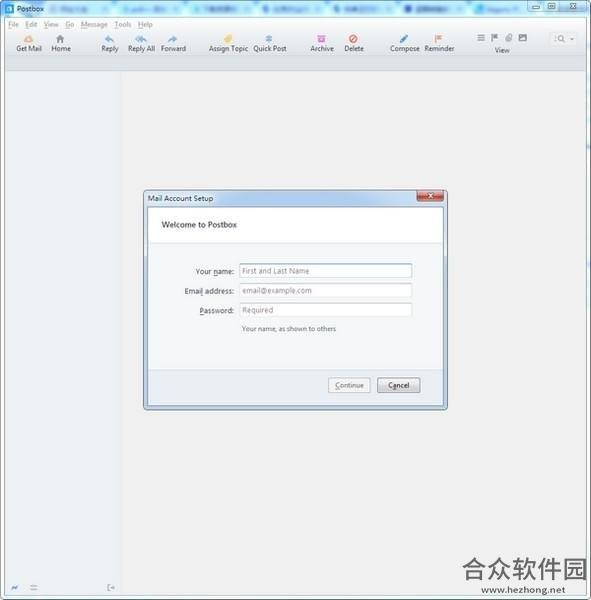Open the File menu
Screen dimensions: 591x600
13,24
